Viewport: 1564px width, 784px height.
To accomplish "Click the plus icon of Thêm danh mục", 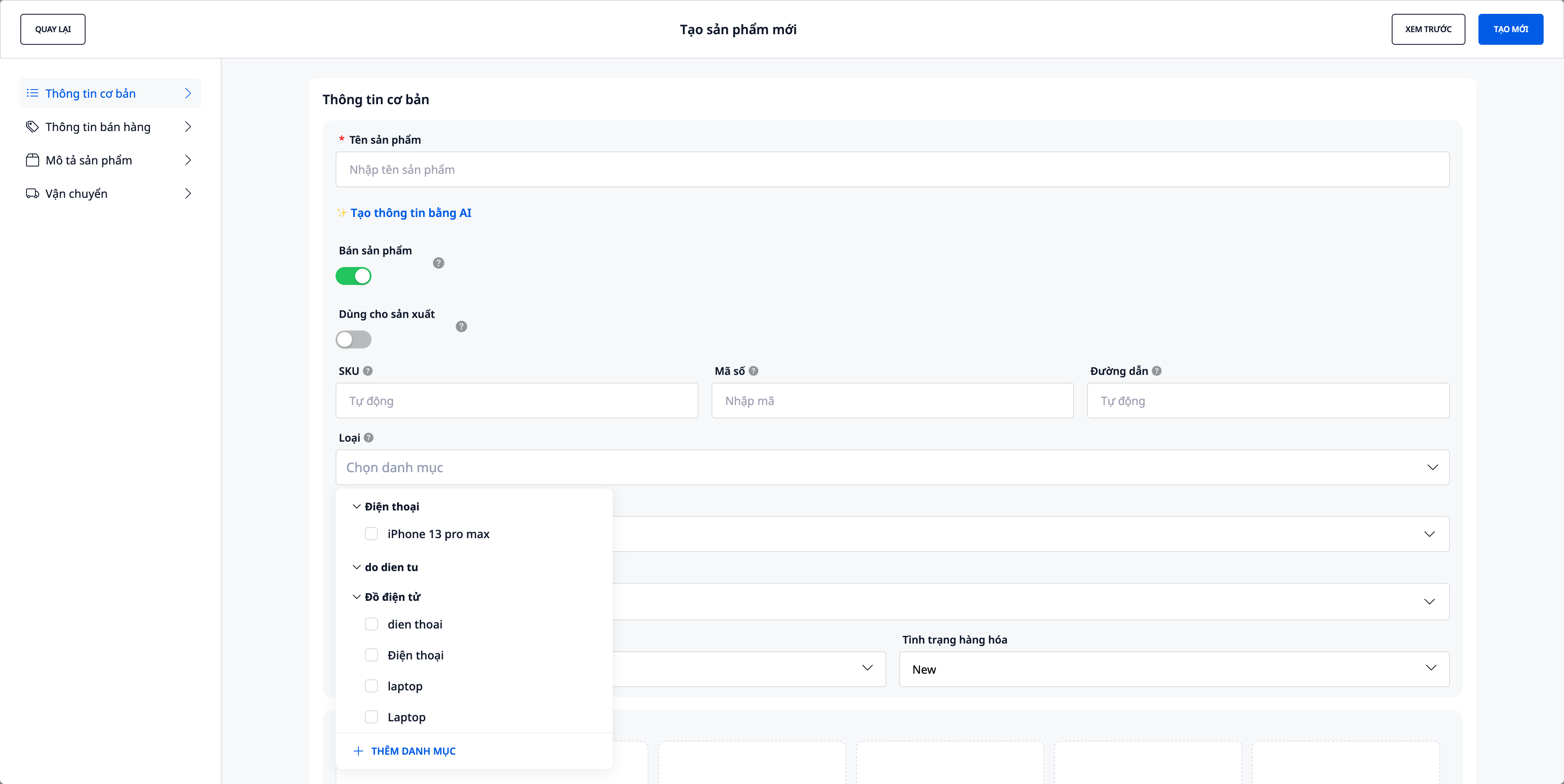I will tap(358, 751).
